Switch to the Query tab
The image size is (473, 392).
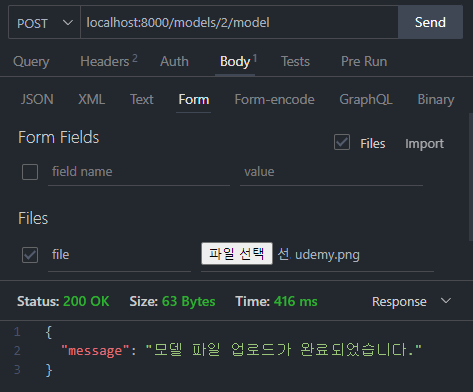31,61
